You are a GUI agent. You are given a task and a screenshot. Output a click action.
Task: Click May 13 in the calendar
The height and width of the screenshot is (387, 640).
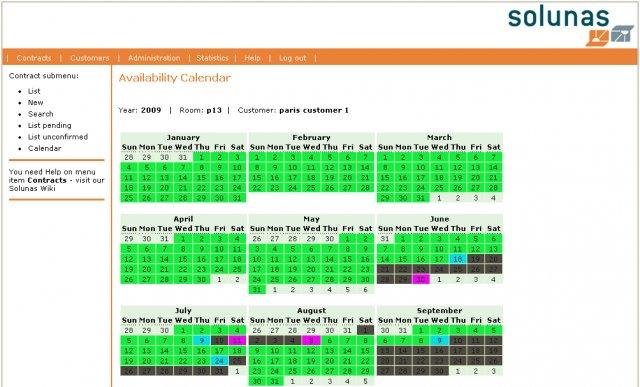311,259
